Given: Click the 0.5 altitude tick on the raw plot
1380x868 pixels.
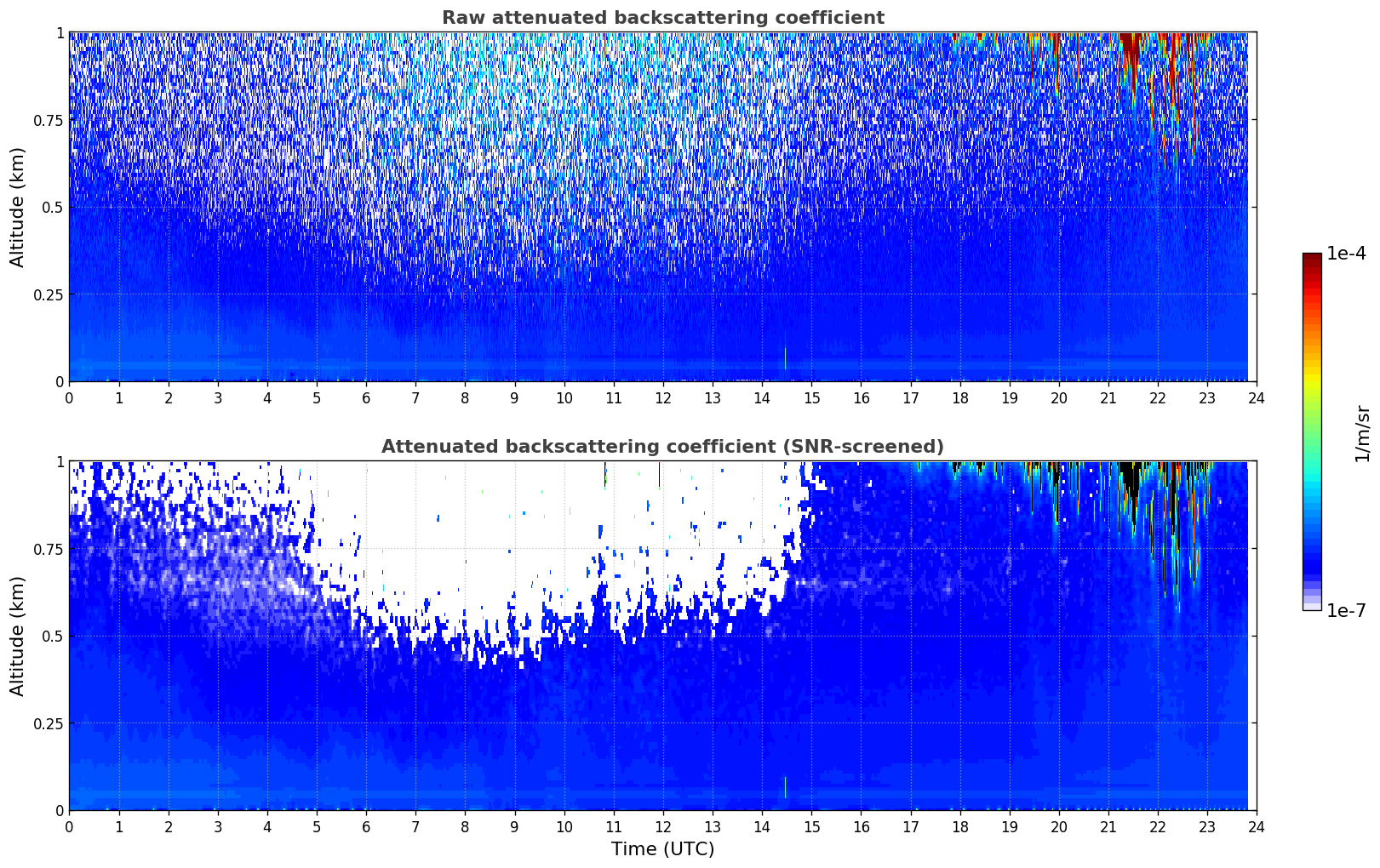Looking at the screenshot, I should click(53, 208).
